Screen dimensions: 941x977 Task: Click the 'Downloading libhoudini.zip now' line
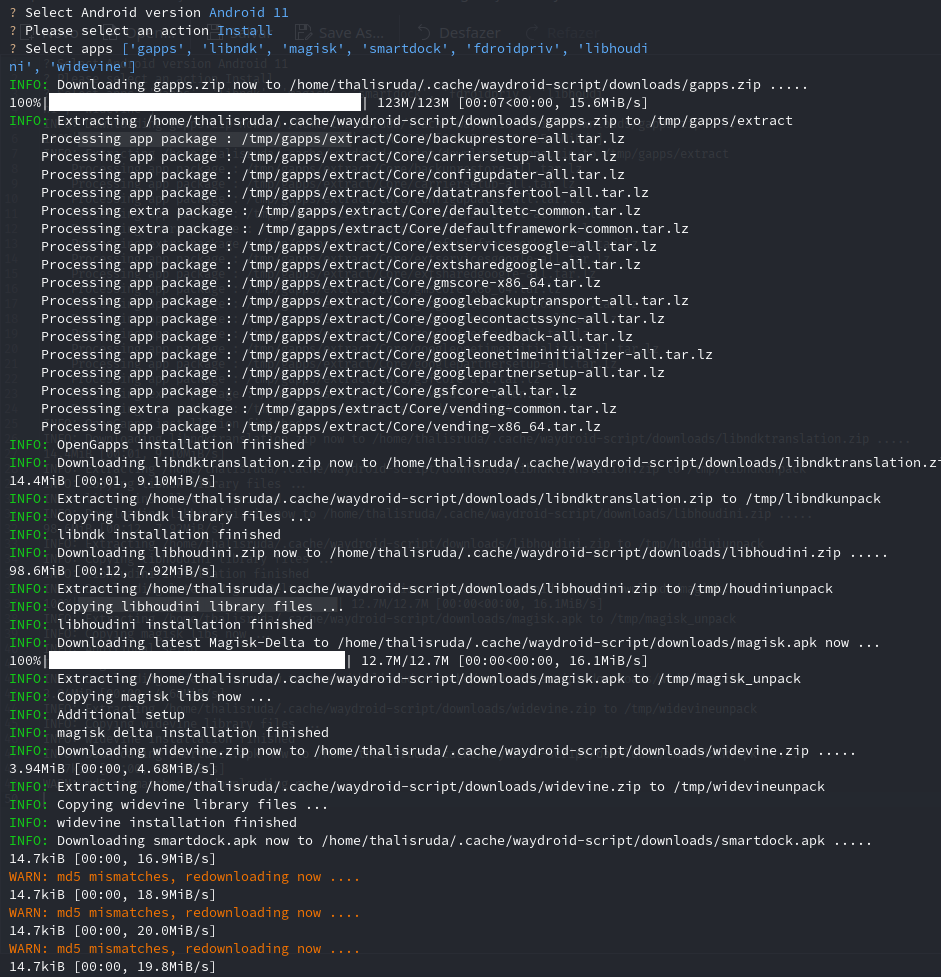point(449,554)
